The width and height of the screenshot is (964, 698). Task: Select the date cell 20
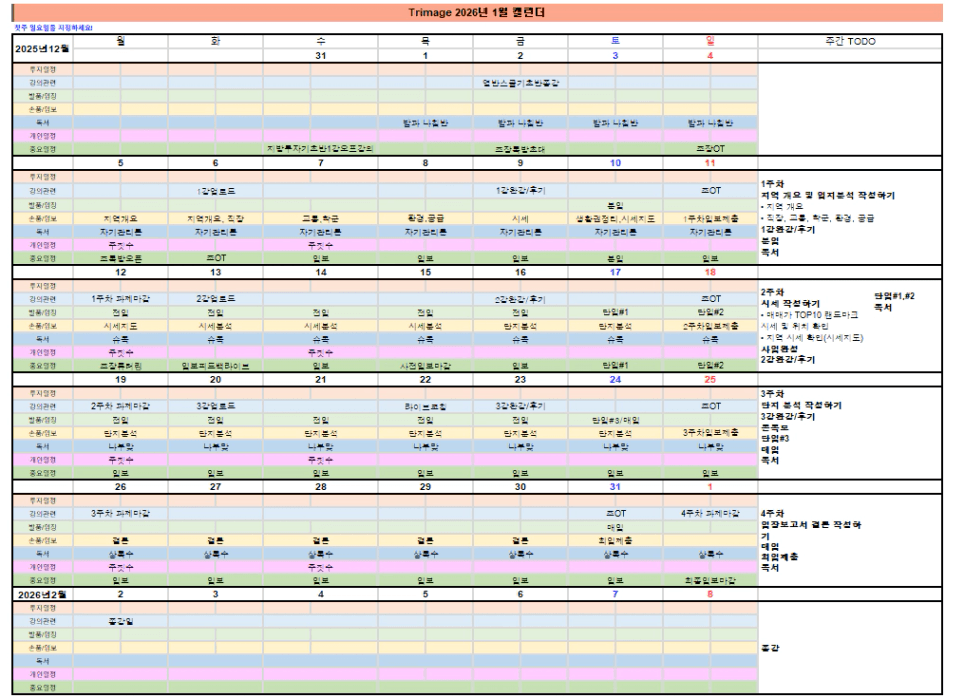215,379
